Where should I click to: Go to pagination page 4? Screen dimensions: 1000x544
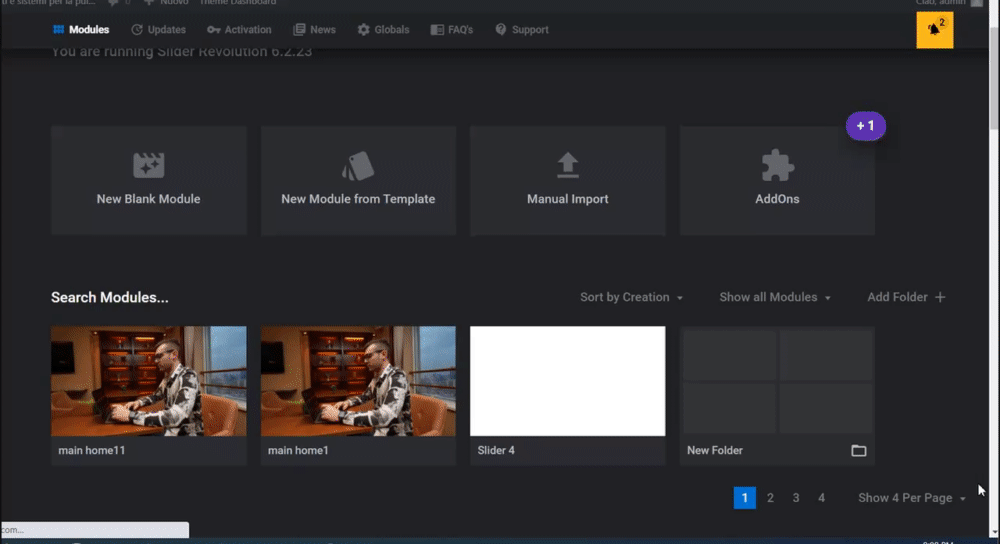click(821, 497)
